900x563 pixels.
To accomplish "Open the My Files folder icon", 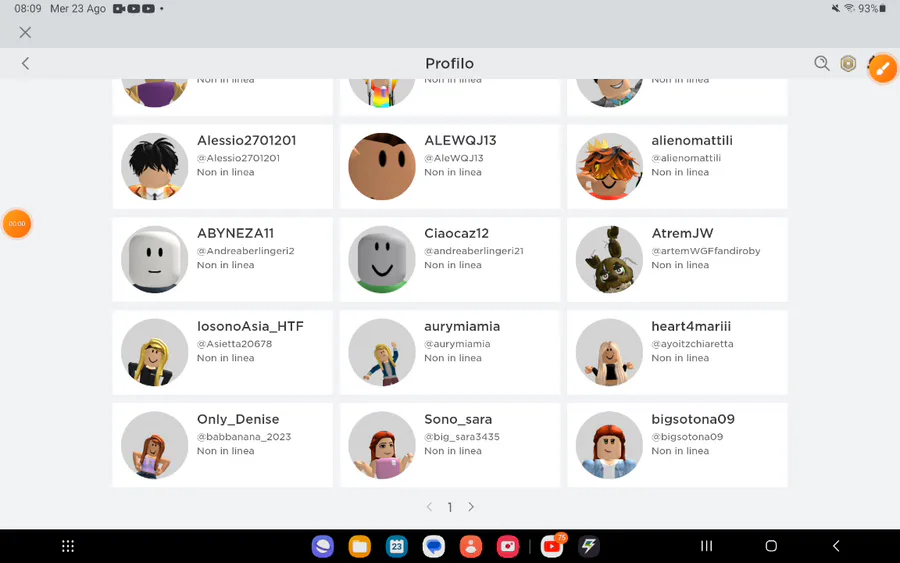I will tap(360, 546).
